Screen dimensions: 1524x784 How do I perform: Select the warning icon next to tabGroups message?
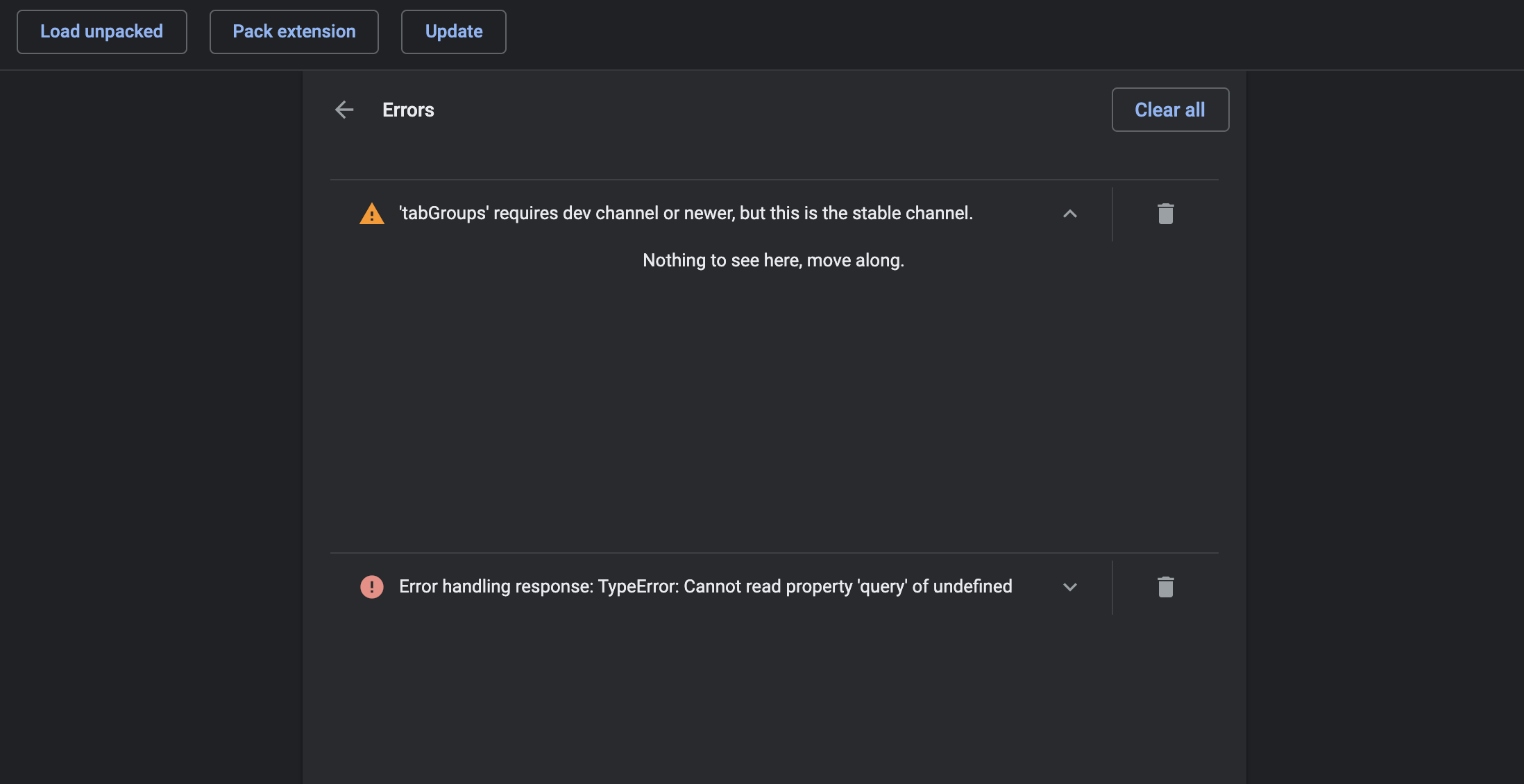[372, 214]
